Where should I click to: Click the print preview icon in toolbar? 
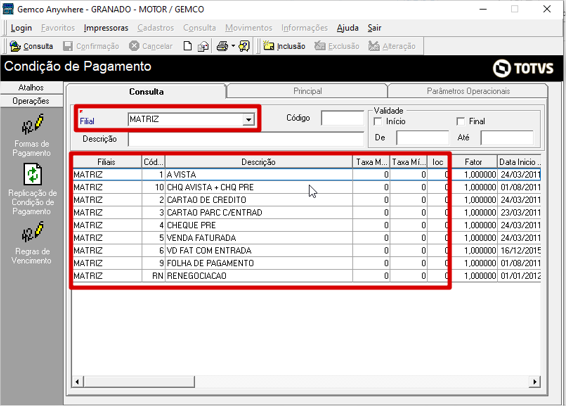point(203,46)
